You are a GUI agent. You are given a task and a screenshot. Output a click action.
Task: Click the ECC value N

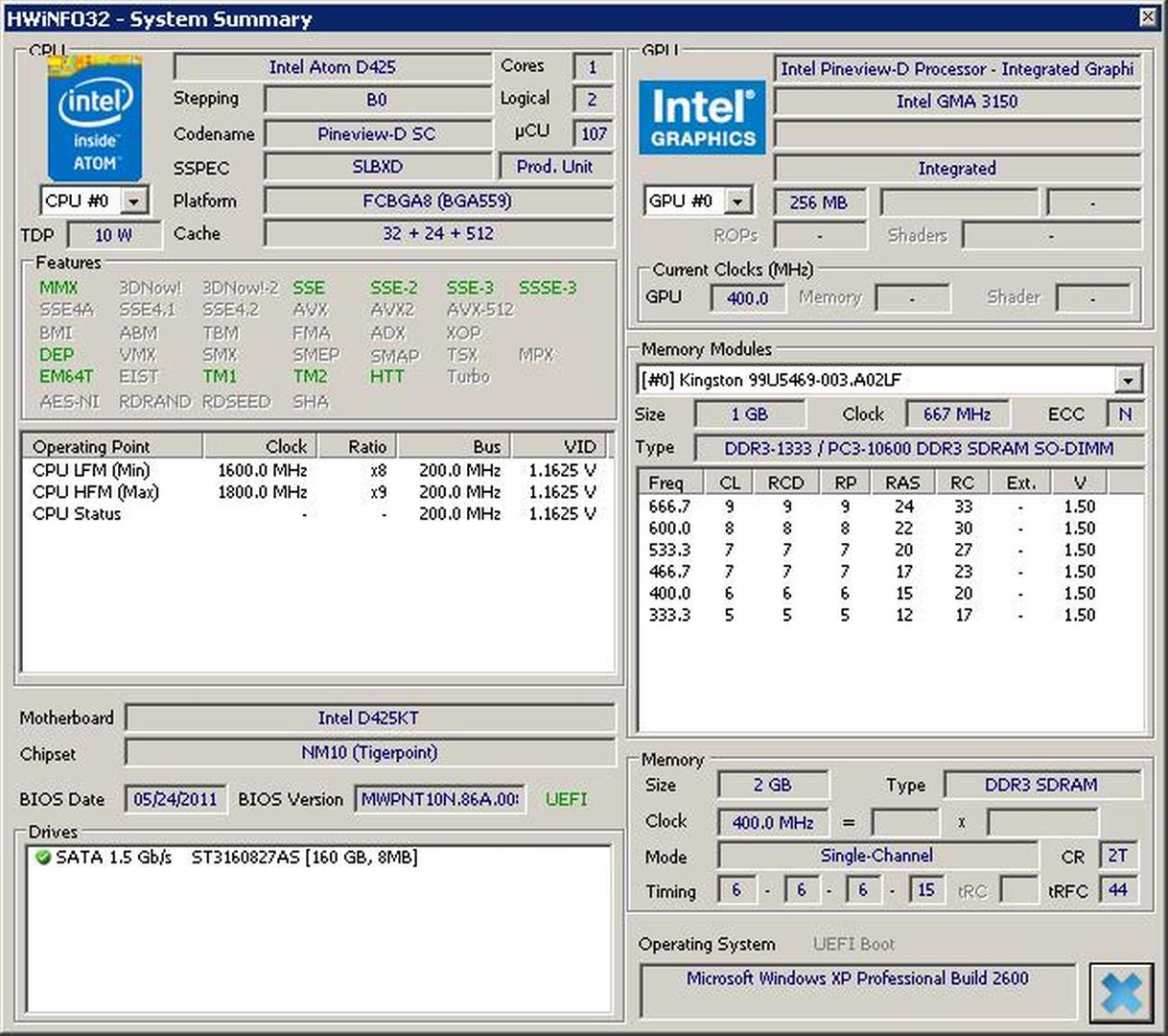[x=1125, y=414]
